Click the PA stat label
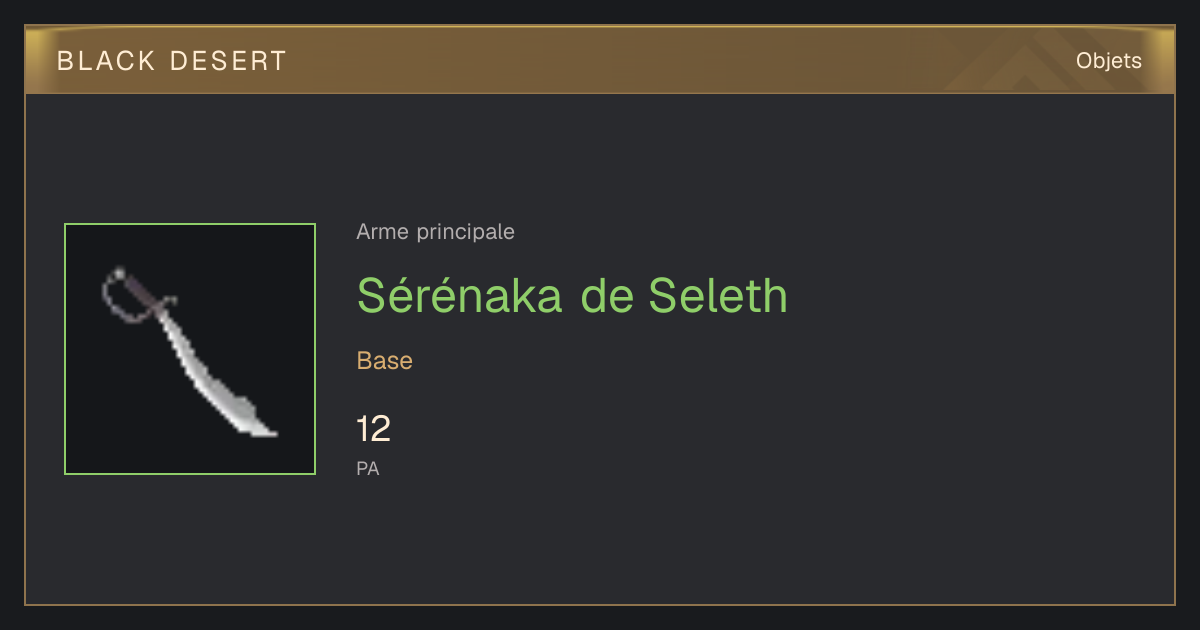The height and width of the screenshot is (630, 1200). coord(368,468)
